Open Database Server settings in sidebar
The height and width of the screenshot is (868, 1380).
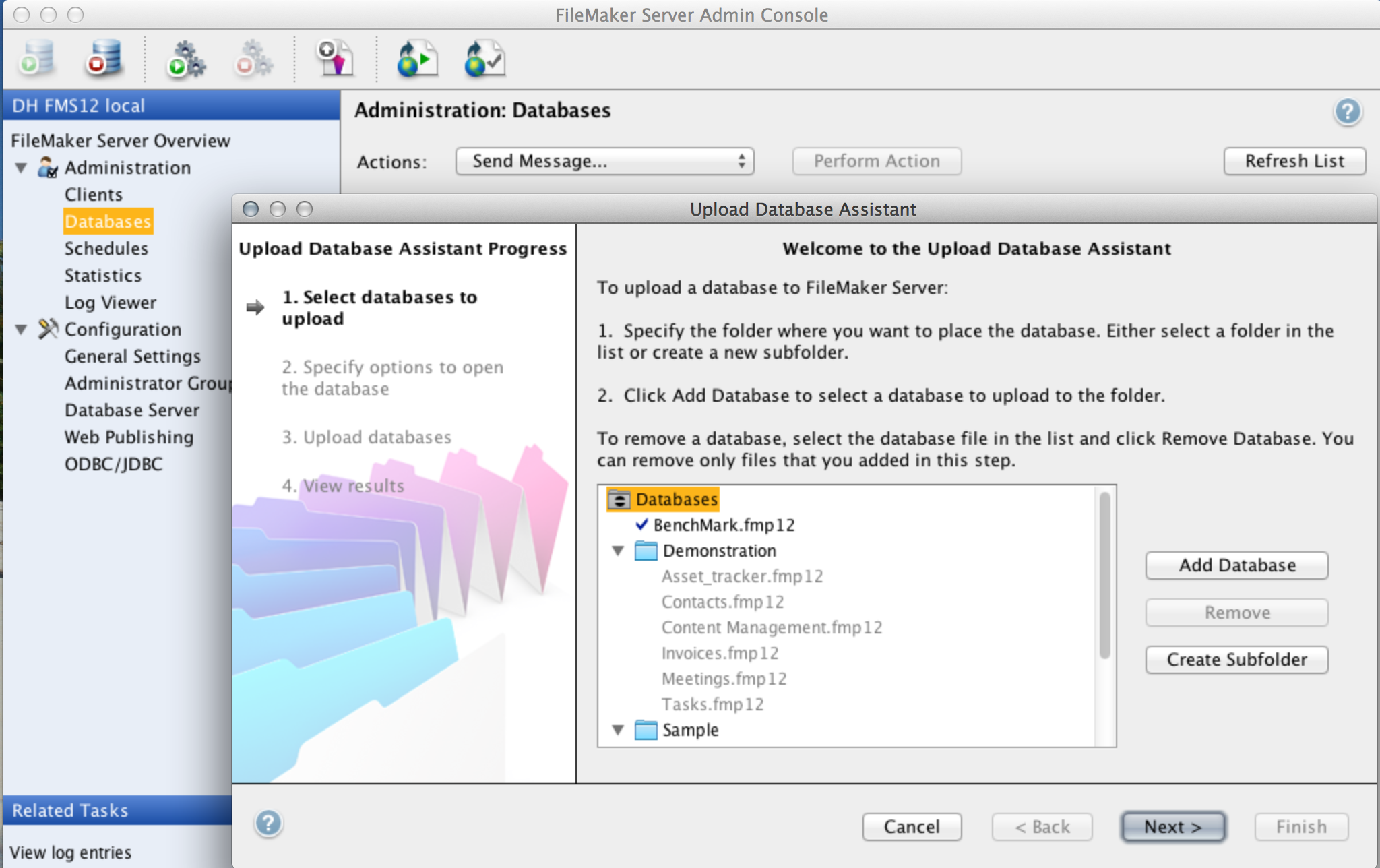(132, 410)
